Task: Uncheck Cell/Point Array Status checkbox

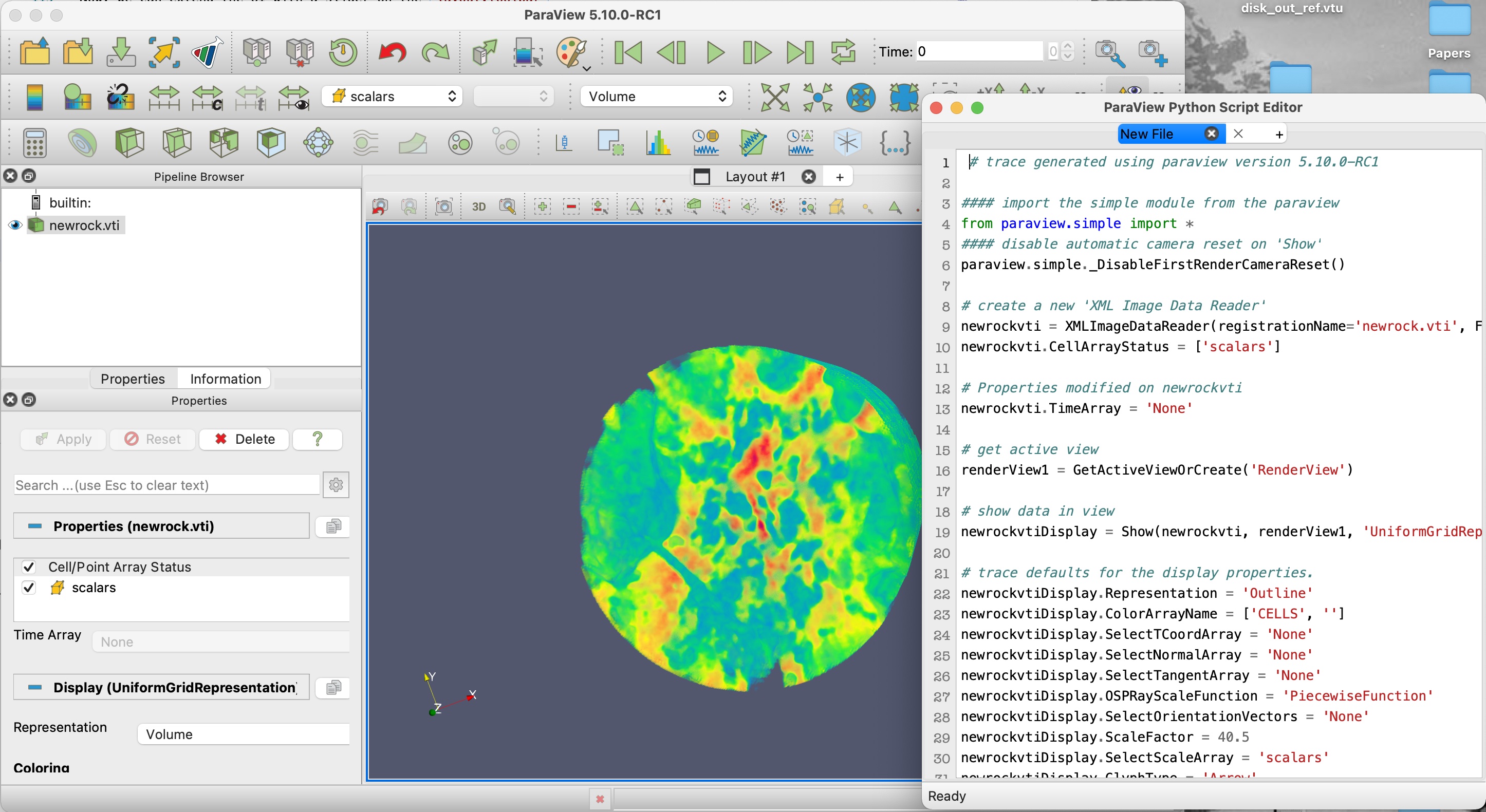Action: [29, 567]
